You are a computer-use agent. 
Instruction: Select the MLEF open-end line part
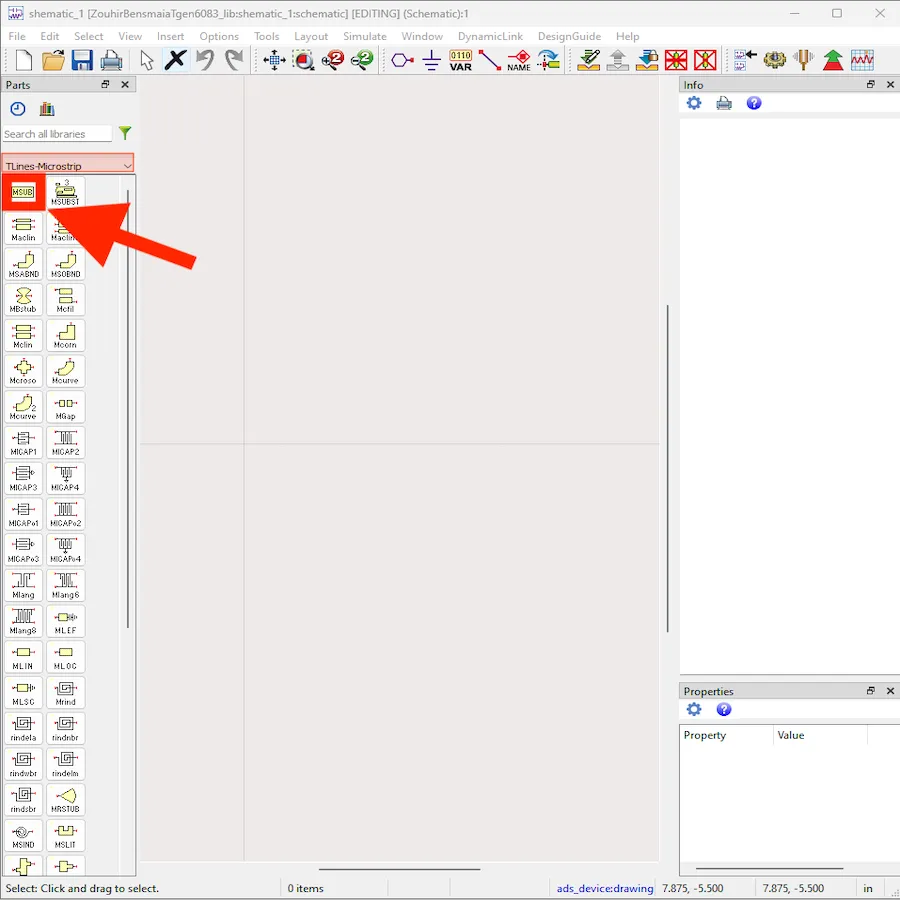click(65, 620)
